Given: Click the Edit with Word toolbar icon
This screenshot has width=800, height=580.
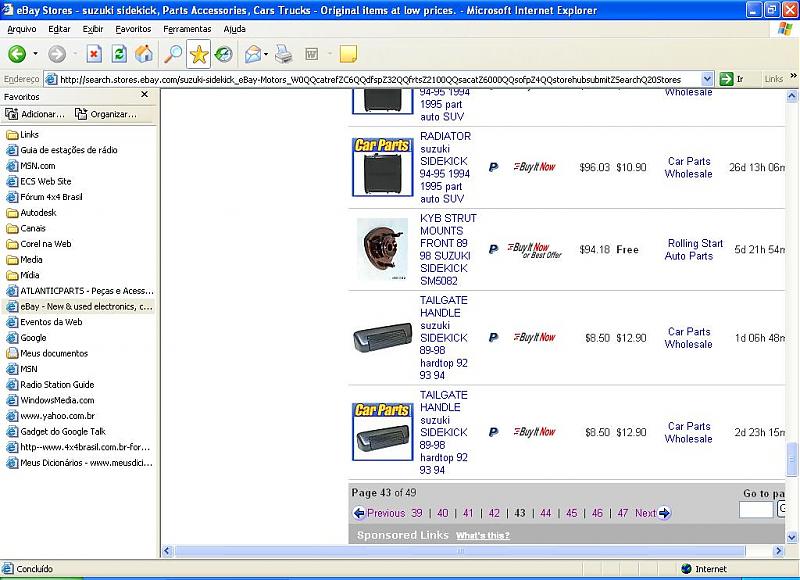Looking at the screenshot, I should point(311,54).
